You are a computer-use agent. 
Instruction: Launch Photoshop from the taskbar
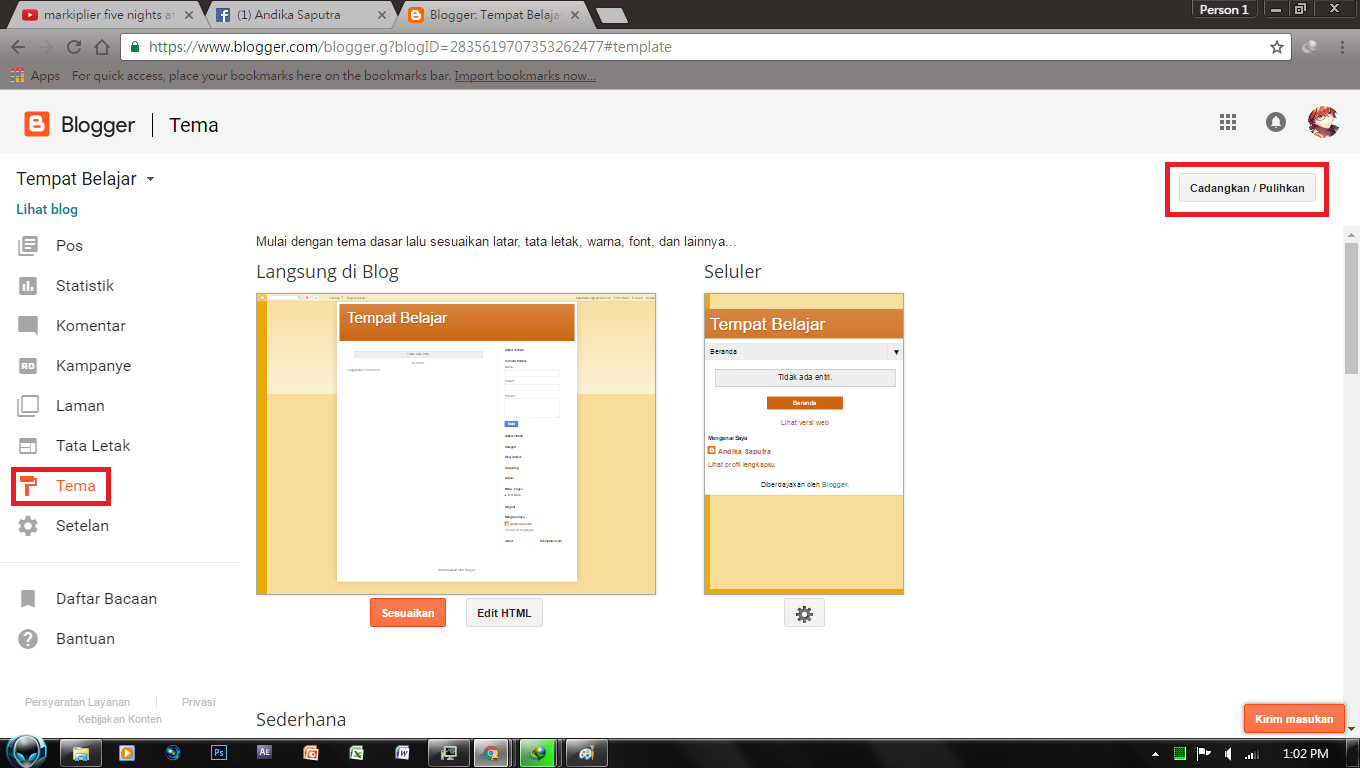219,753
